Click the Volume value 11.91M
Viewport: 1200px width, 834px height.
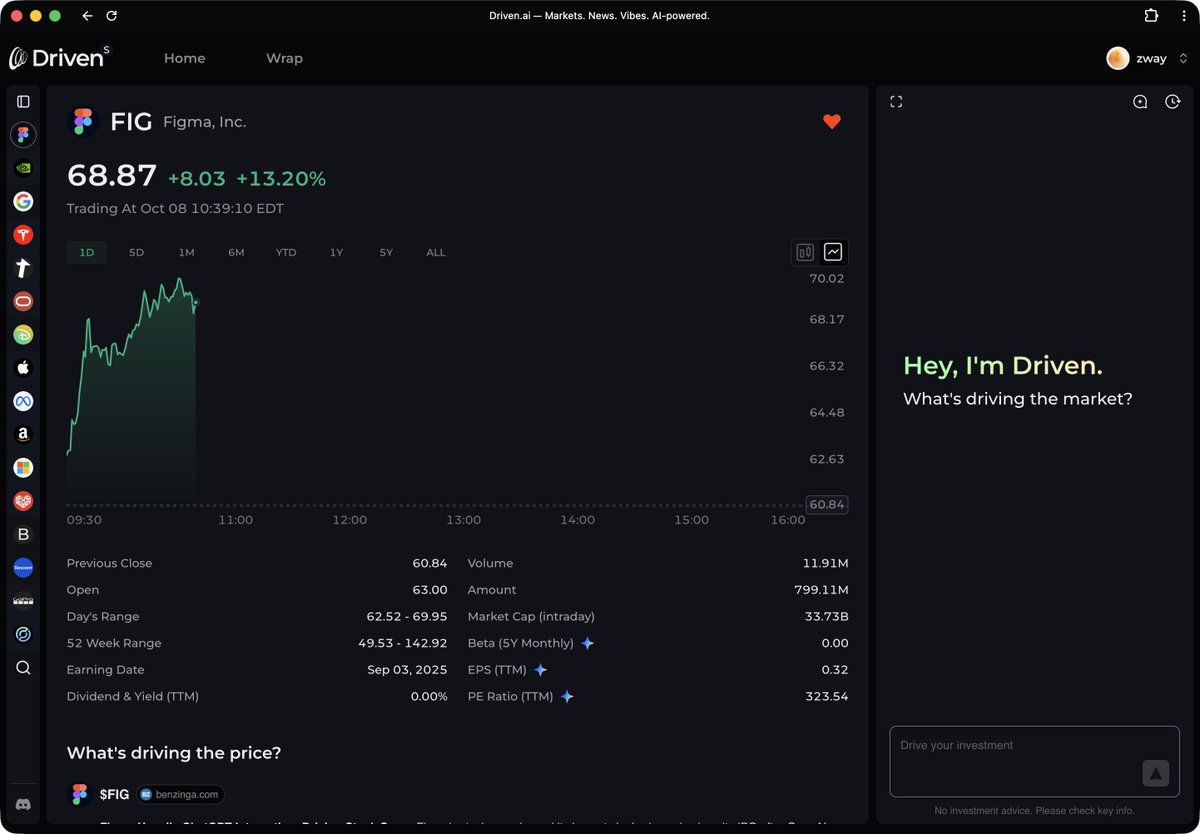(825, 563)
